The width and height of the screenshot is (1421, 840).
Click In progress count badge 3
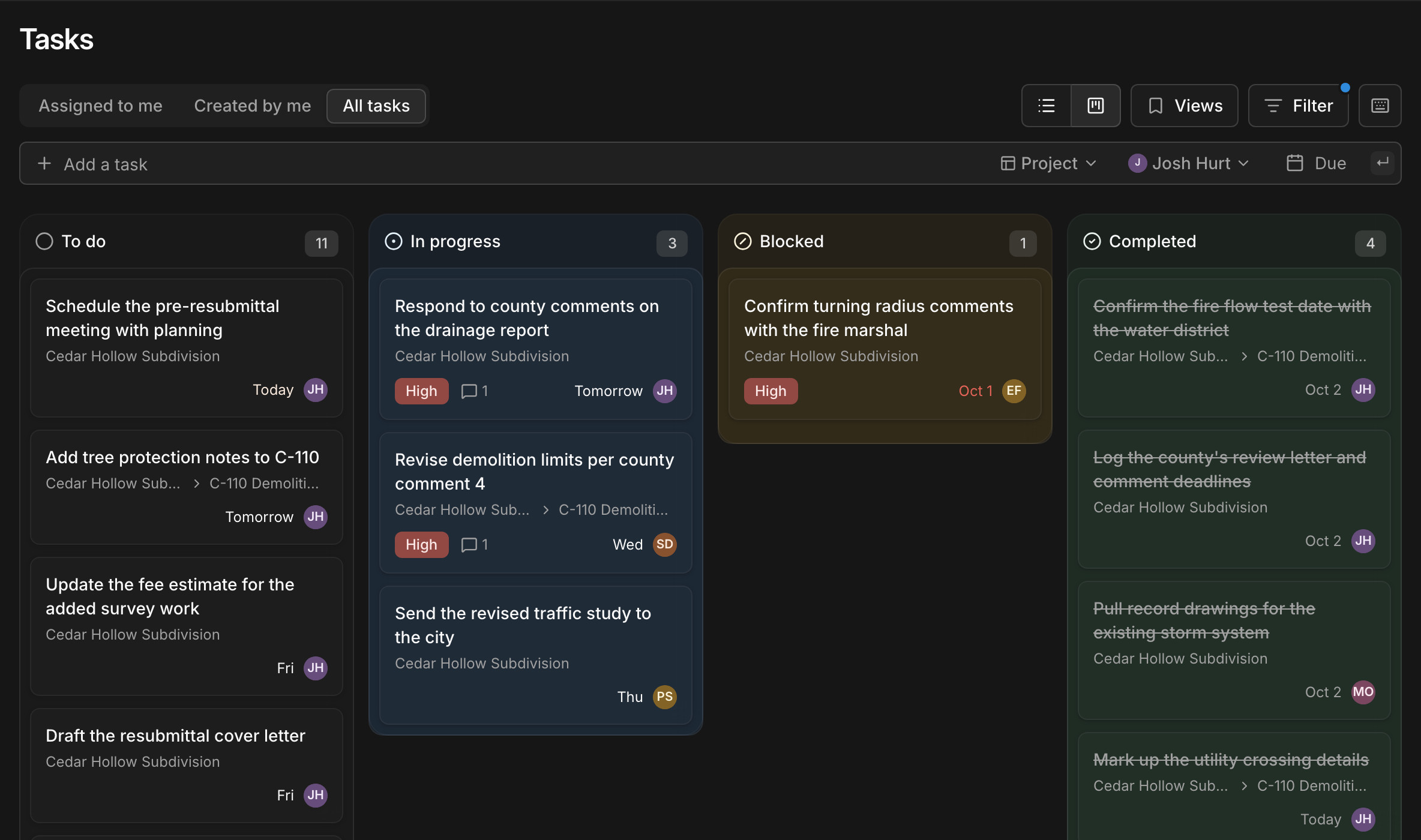pos(672,243)
